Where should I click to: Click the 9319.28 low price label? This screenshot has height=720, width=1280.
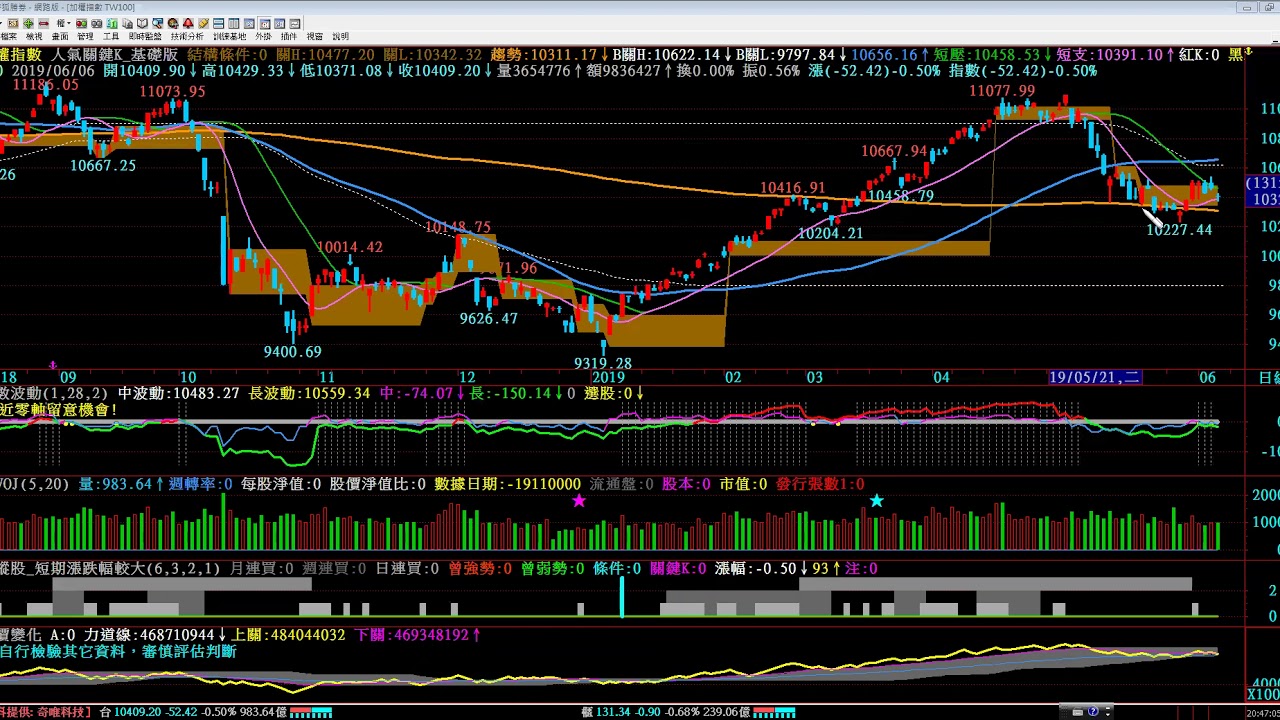click(602, 364)
